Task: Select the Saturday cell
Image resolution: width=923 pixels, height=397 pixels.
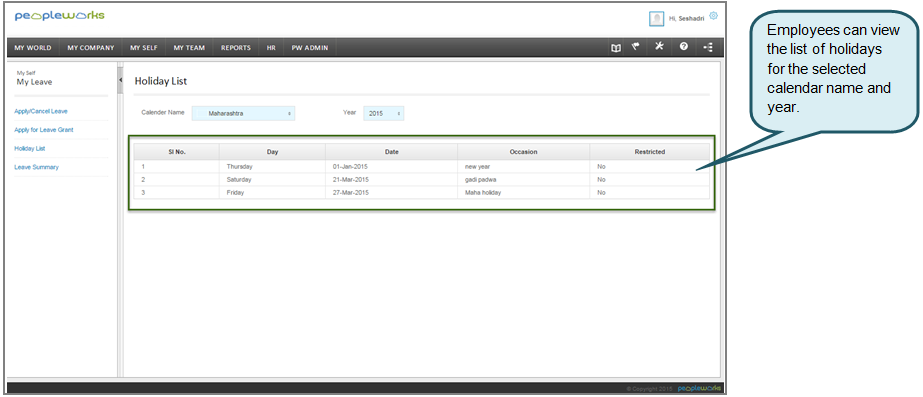Action: click(x=273, y=180)
